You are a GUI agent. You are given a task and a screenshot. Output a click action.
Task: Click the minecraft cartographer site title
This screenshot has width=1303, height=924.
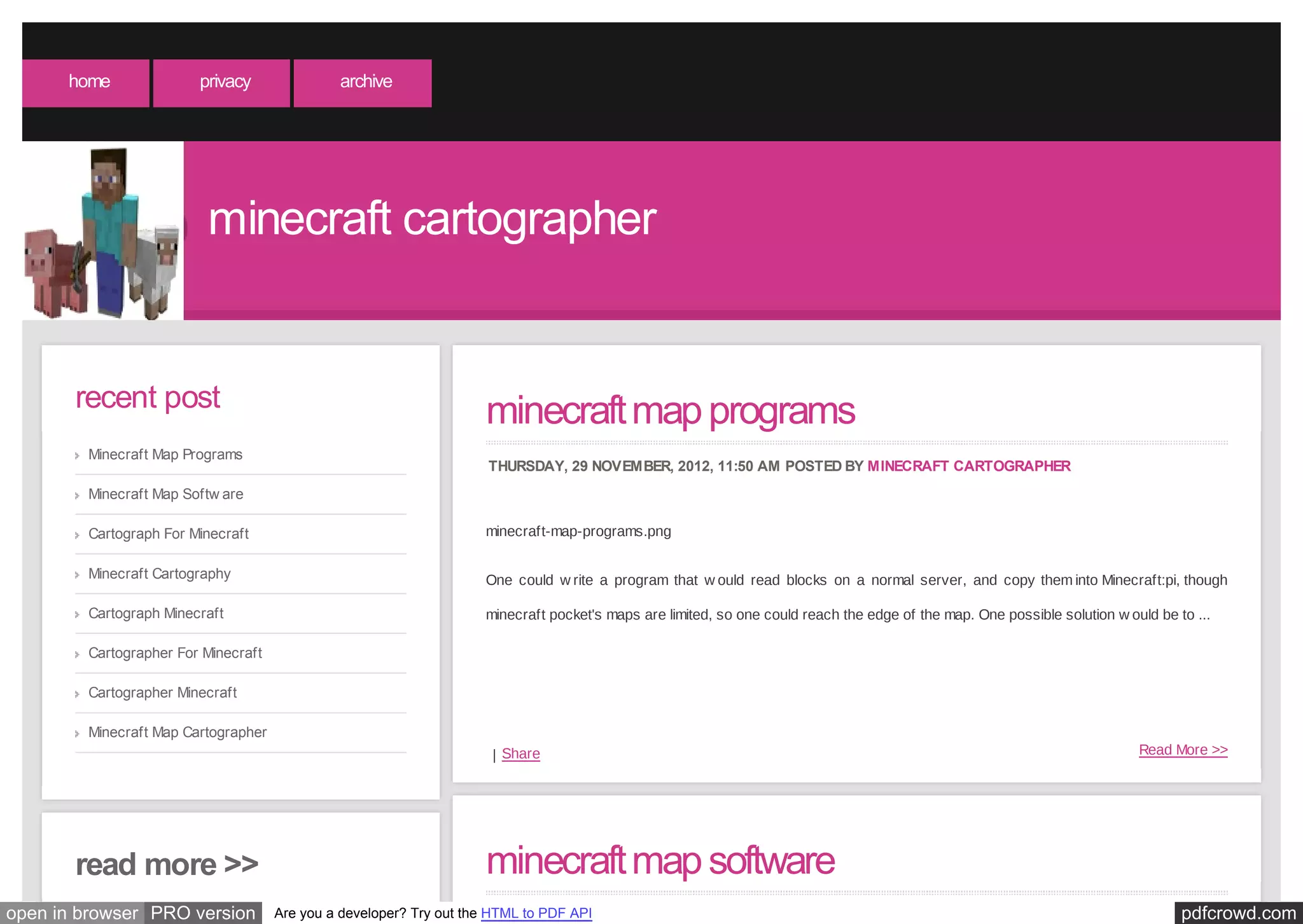432,219
